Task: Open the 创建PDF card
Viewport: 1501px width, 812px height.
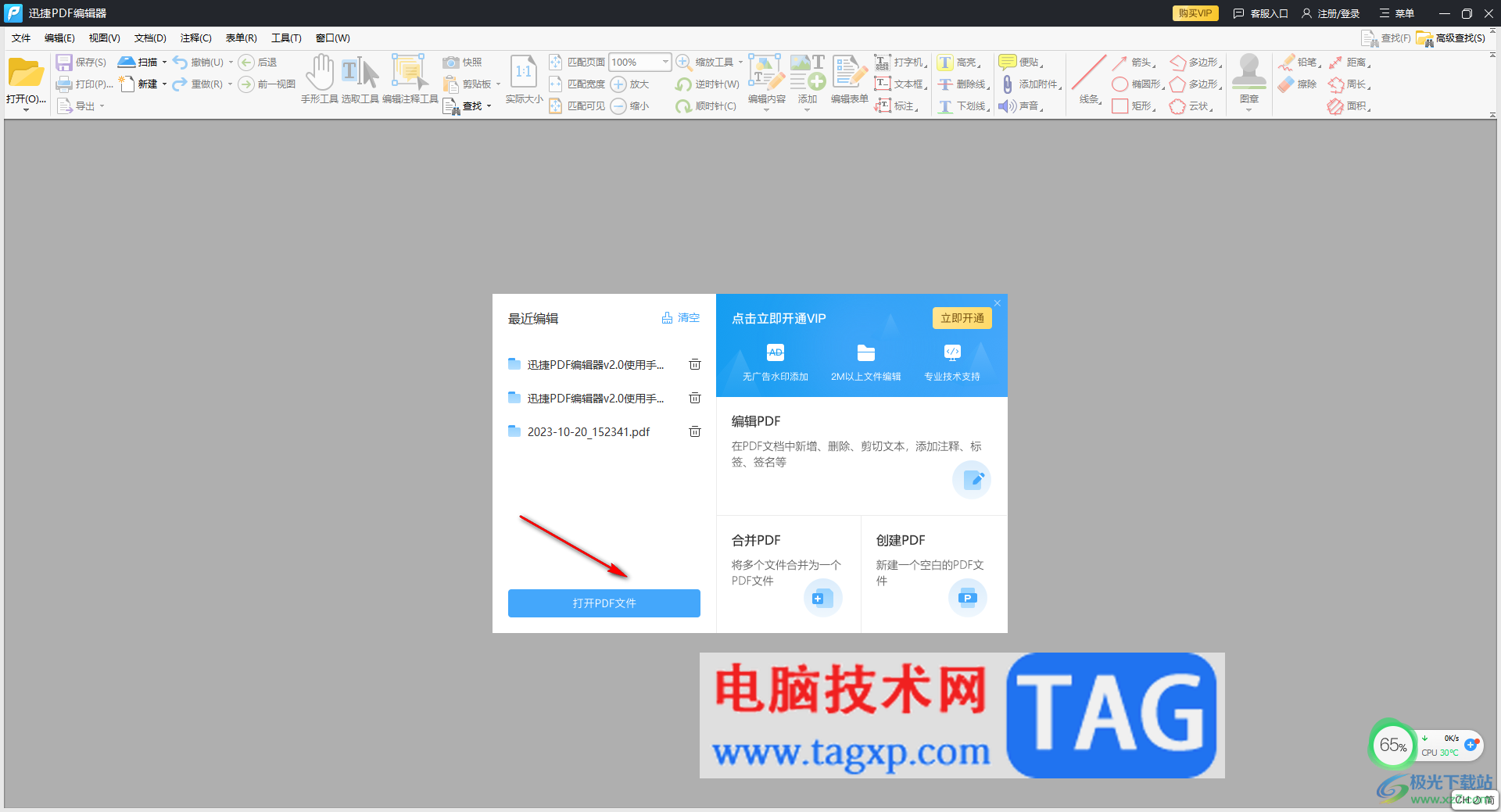Action: pyautogui.click(x=934, y=574)
